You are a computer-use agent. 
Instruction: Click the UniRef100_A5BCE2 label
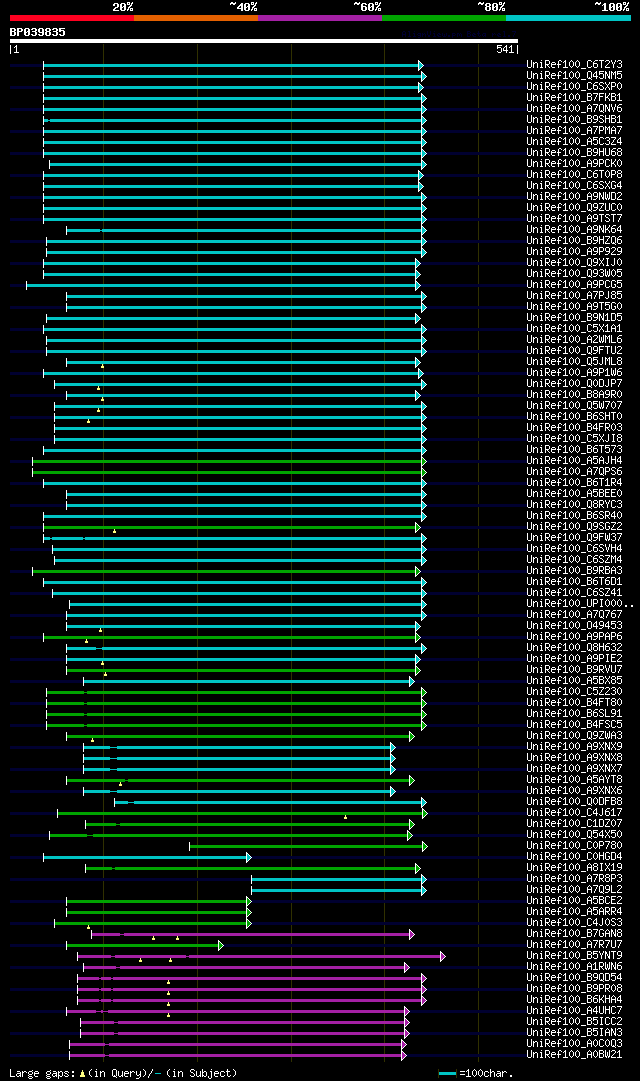point(574,901)
